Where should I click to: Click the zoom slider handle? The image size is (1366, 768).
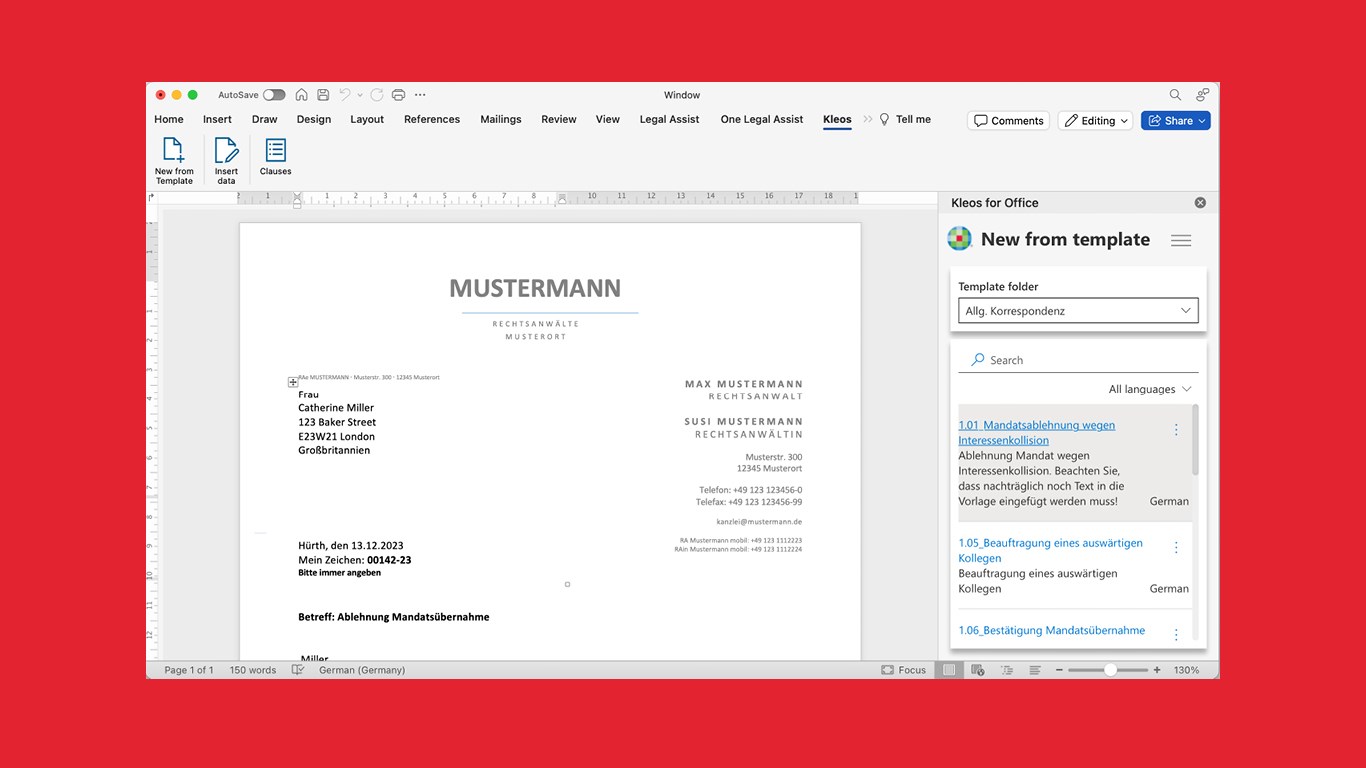(x=1110, y=670)
